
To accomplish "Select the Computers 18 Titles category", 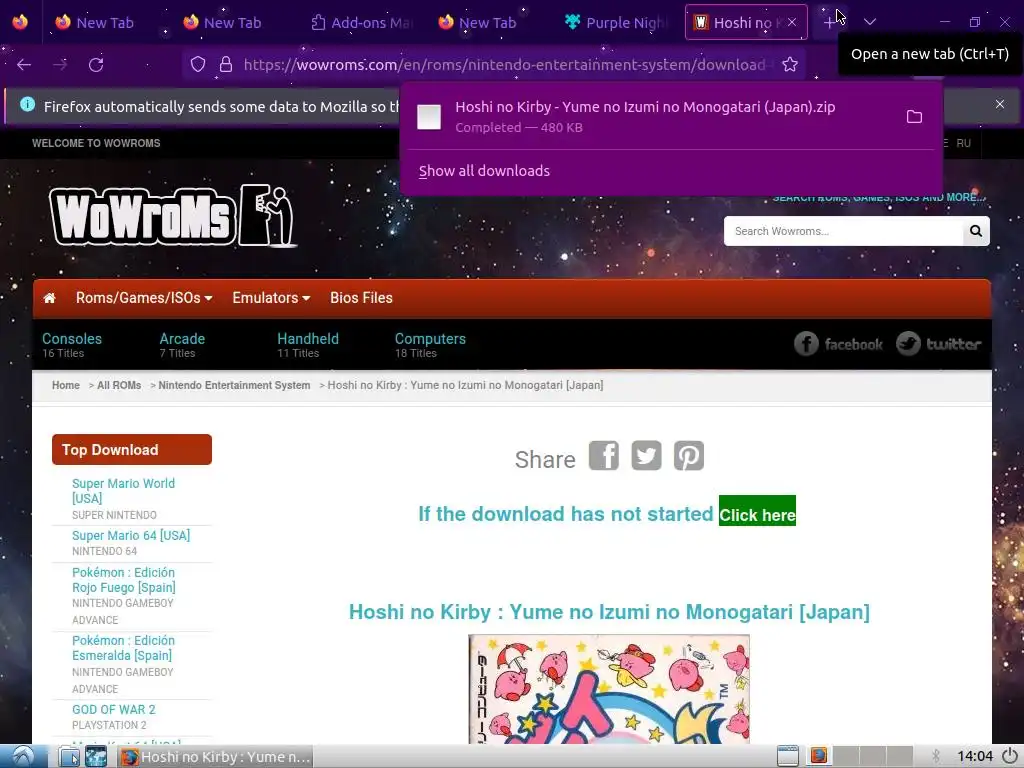I will (x=430, y=345).
